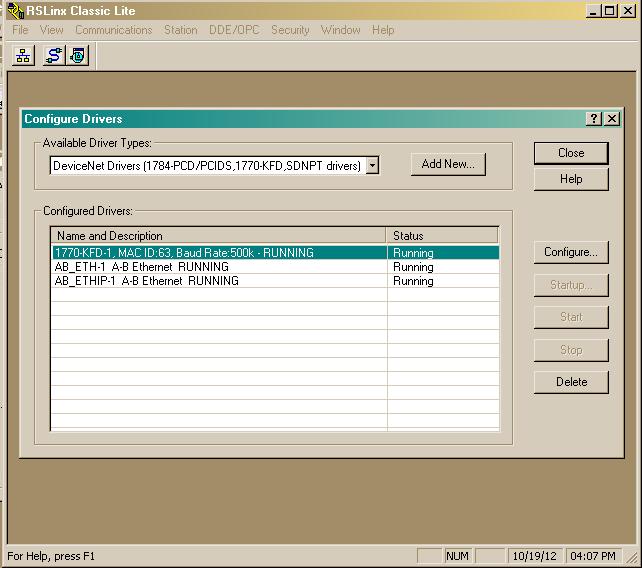Image resolution: width=642 pixels, height=568 pixels.
Task: Click the NUM indicator in status bar
Action: click(x=457, y=556)
